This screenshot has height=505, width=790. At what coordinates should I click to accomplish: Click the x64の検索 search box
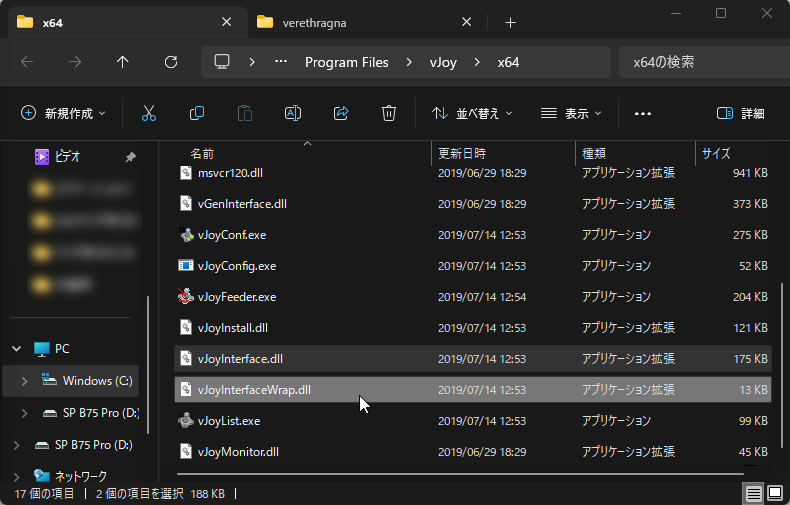(704, 62)
